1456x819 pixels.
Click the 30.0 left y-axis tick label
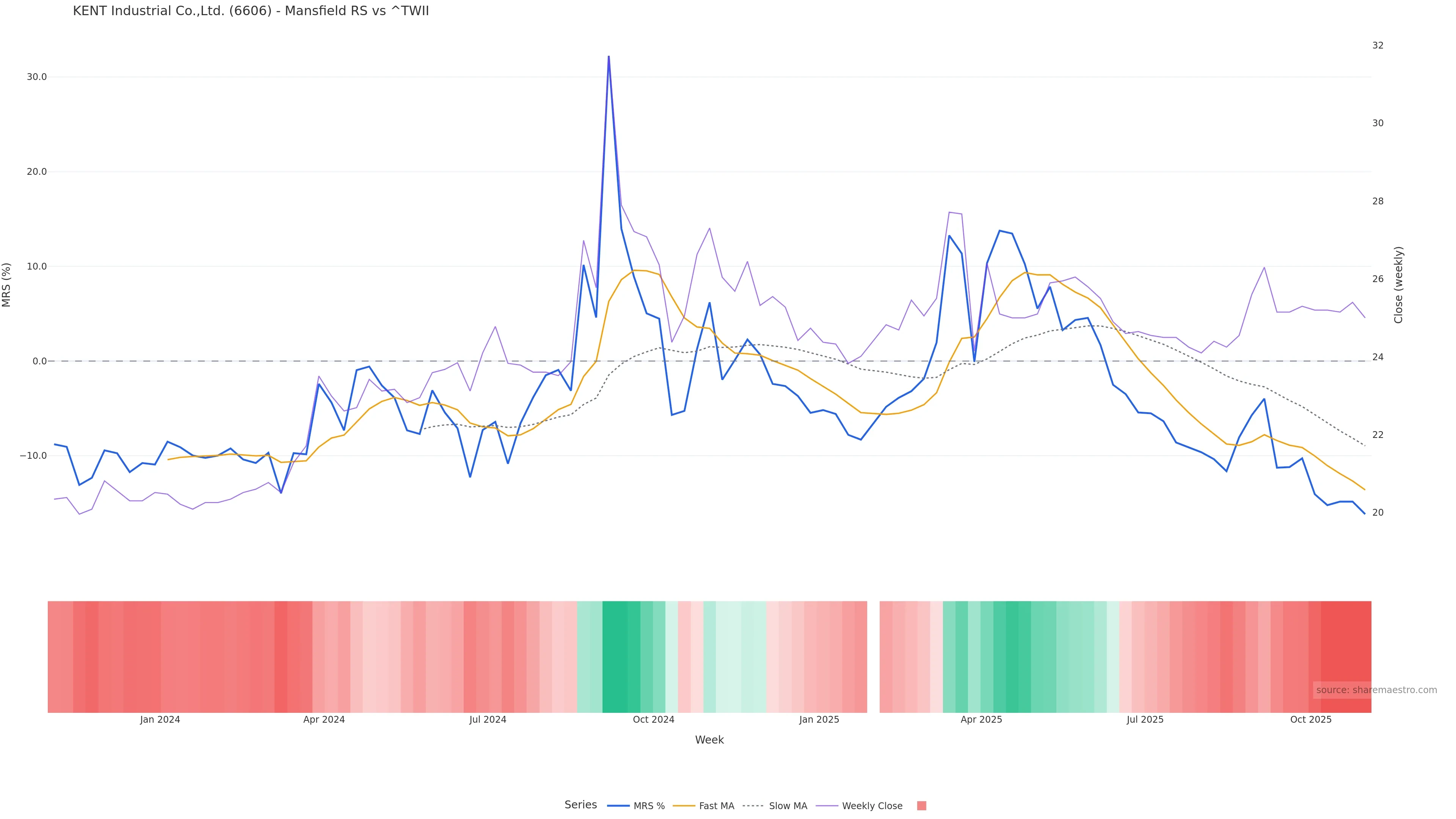36,77
